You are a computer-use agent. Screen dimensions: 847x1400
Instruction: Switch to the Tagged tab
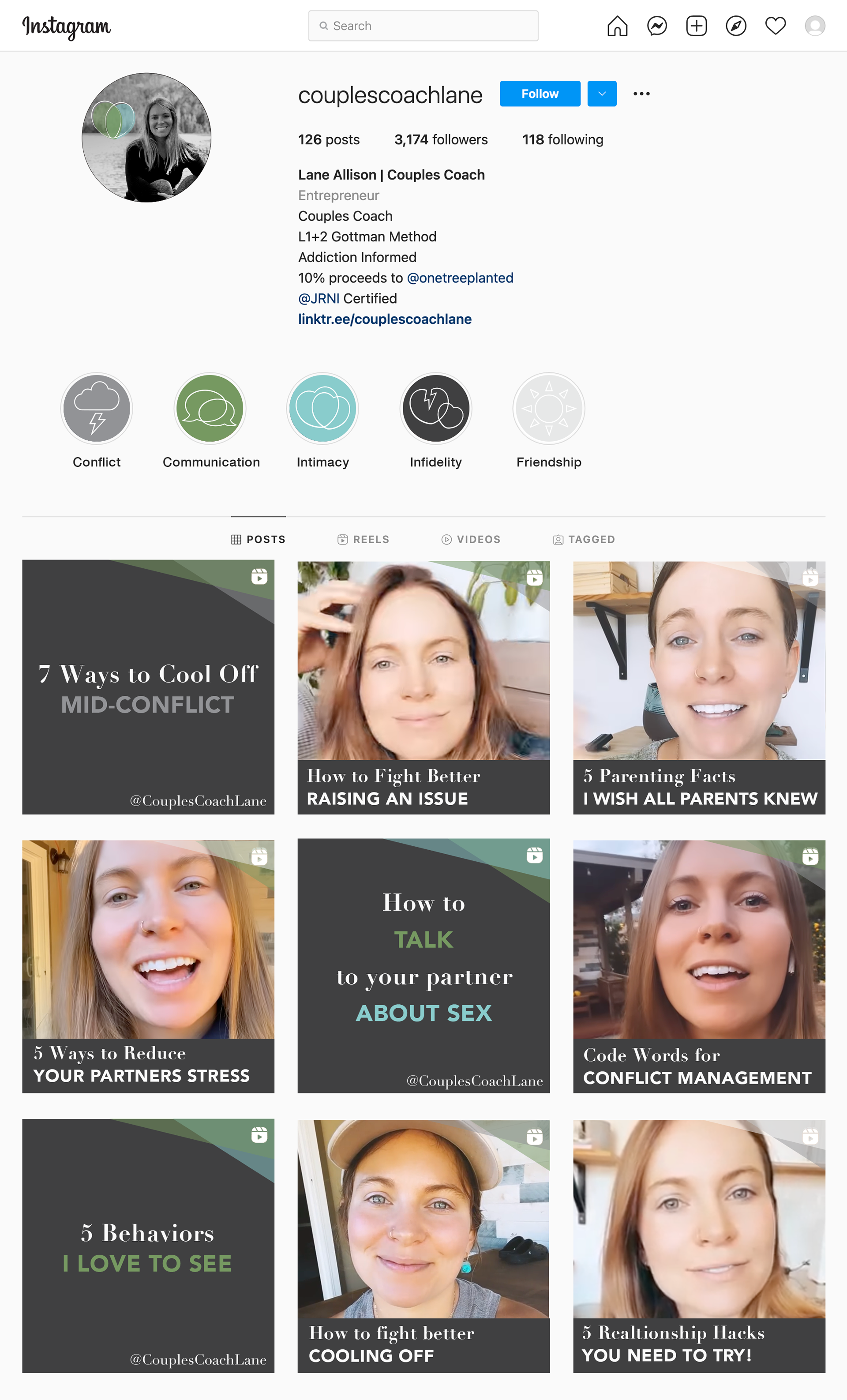583,539
